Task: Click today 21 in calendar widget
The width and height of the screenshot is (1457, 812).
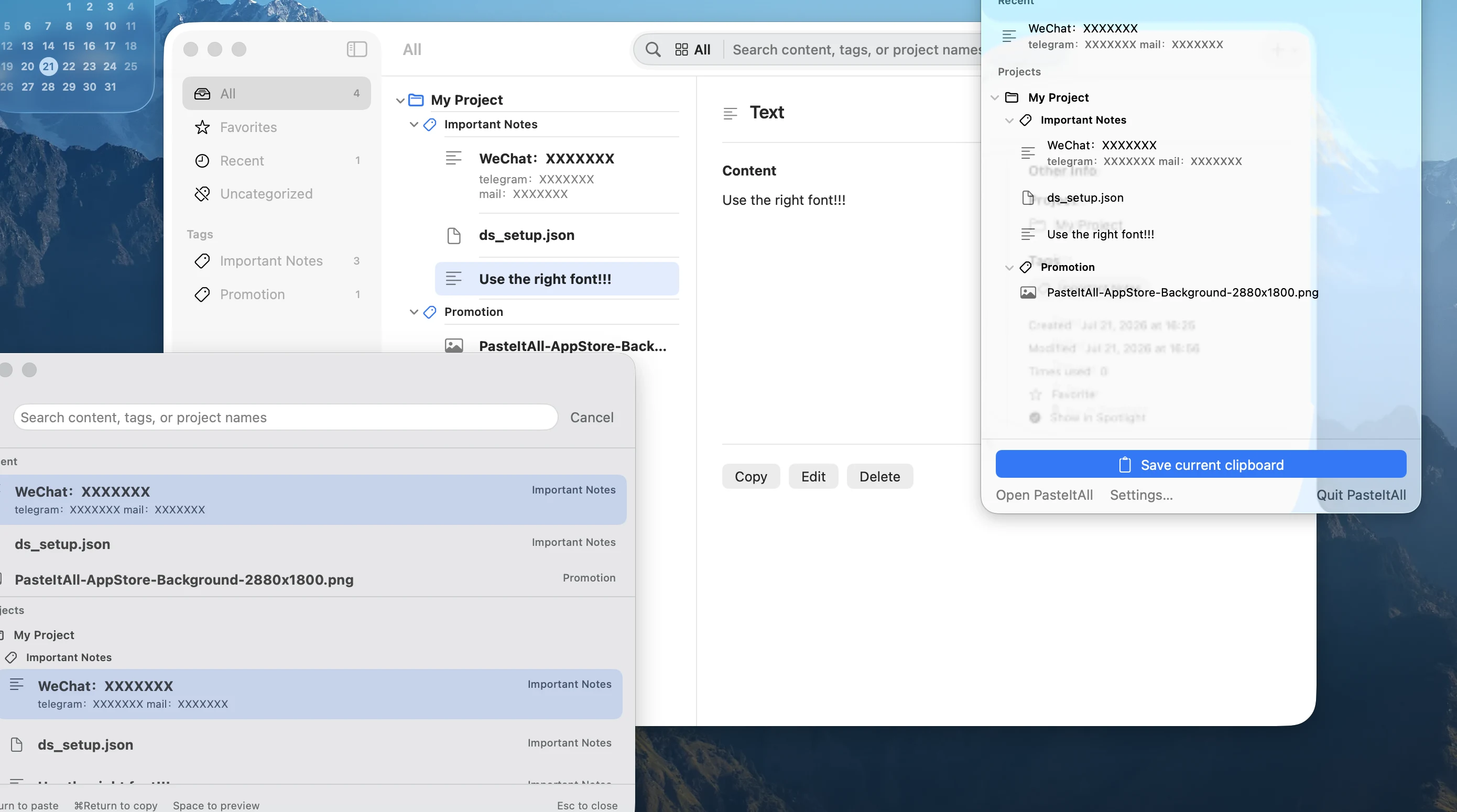Action: (49, 66)
